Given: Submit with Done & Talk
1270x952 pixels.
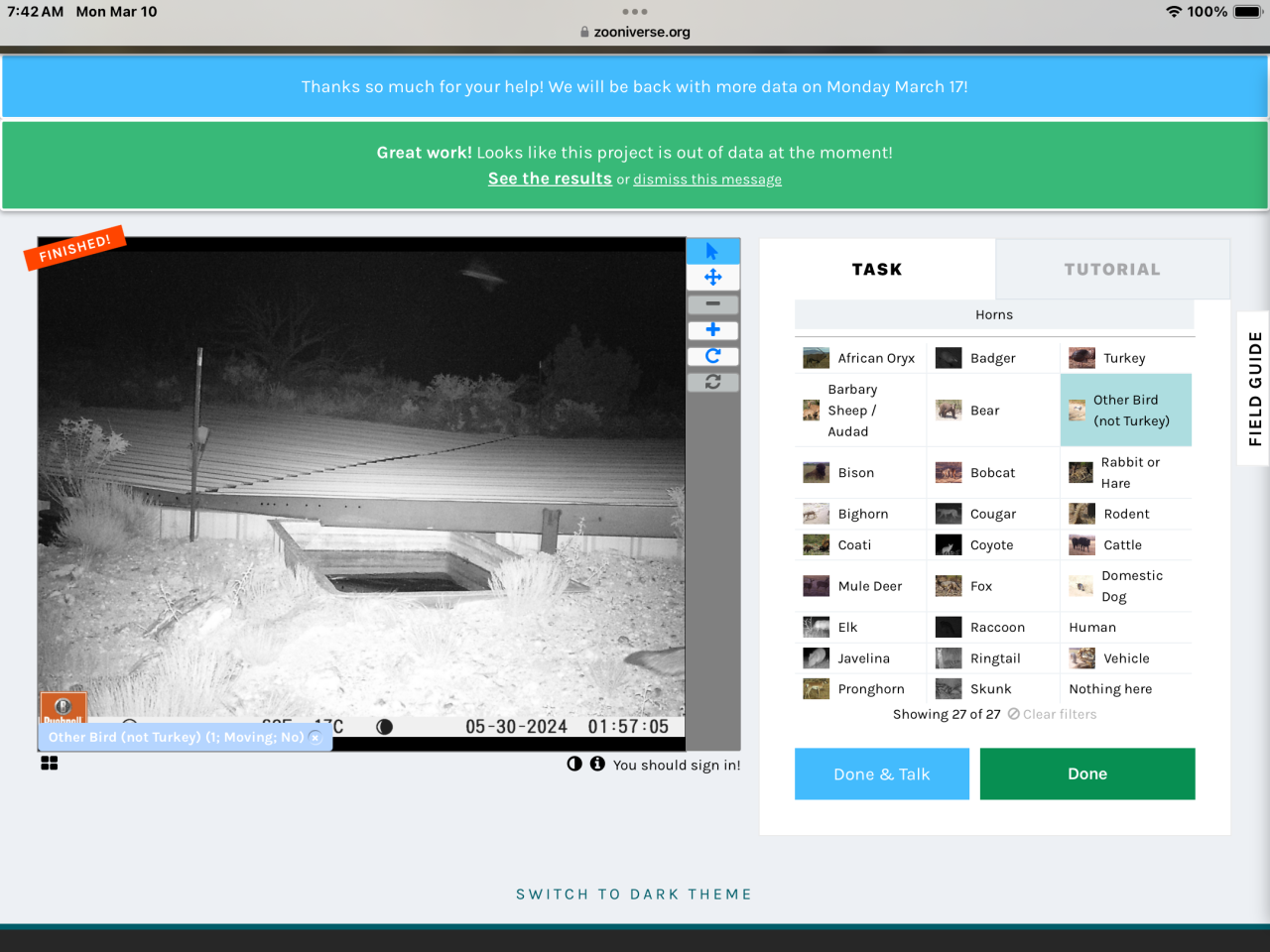Looking at the screenshot, I should point(882,773).
